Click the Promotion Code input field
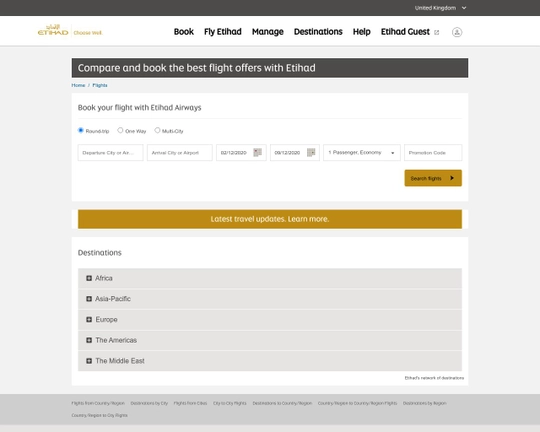The height and width of the screenshot is (432, 540). [x=433, y=153]
